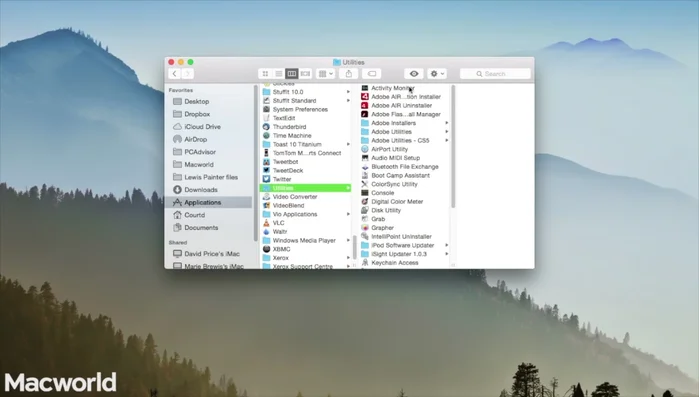The height and width of the screenshot is (397, 699).
Task: Expand the Vio Applications folder arrow
Action: (348, 214)
